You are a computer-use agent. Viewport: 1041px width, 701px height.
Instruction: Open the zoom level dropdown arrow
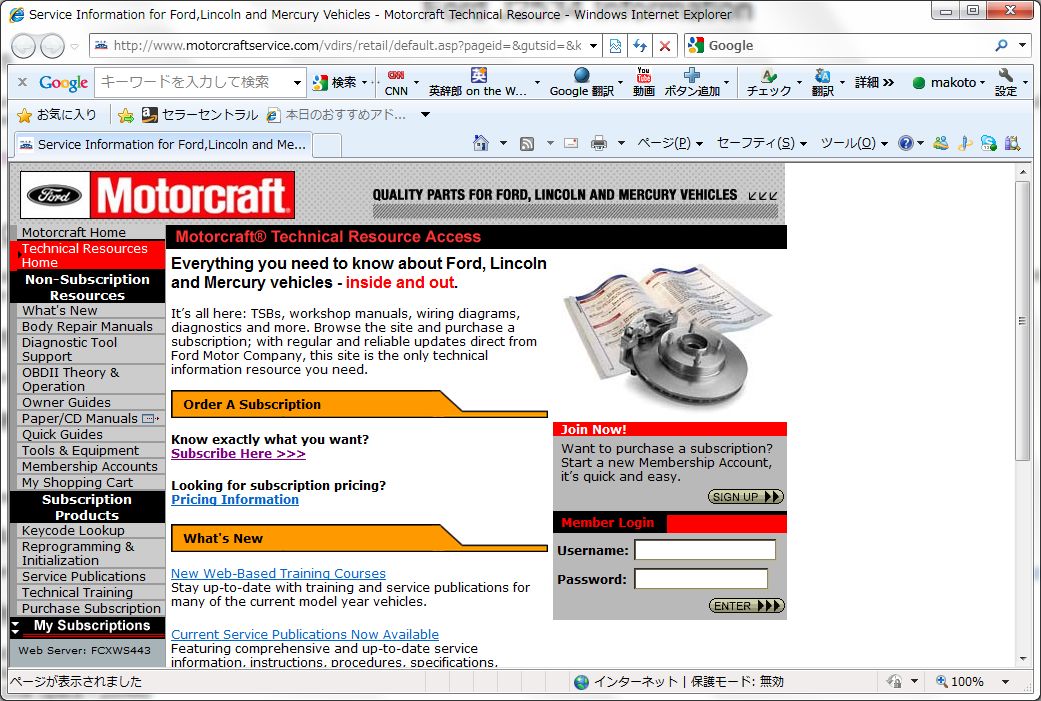[x=1005, y=682]
